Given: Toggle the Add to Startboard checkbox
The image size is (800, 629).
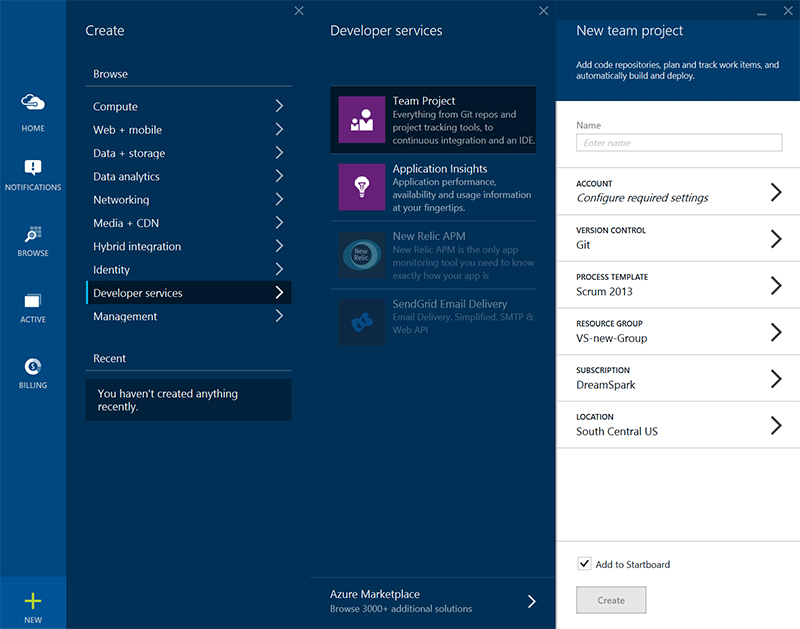Looking at the screenshot, I should point(584,564).
